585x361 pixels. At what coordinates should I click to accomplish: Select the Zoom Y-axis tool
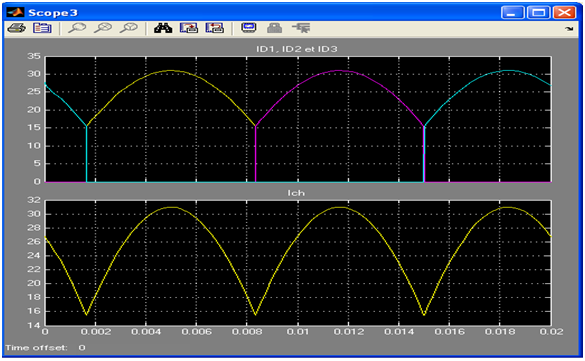tap(129, 28)
